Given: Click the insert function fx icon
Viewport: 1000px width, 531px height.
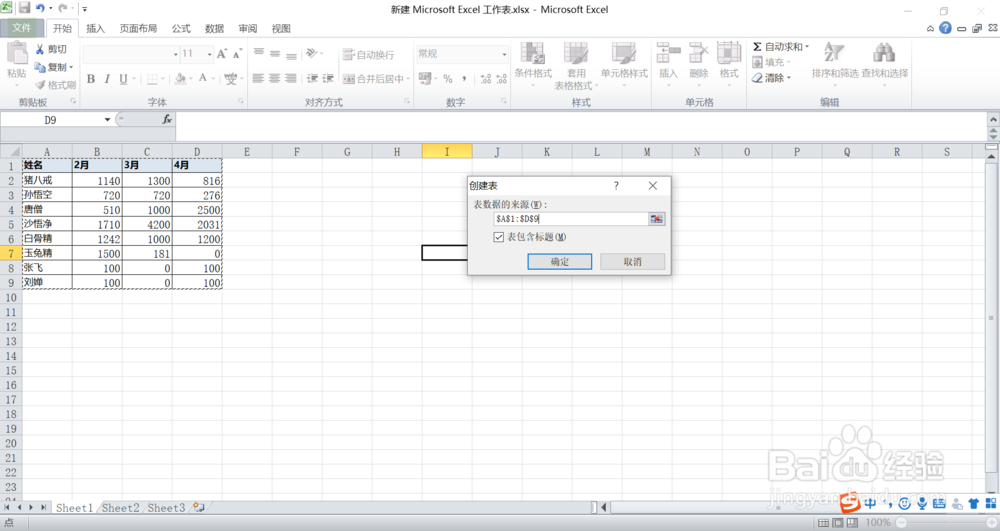Looking at the screenshot, I should 167,119.
